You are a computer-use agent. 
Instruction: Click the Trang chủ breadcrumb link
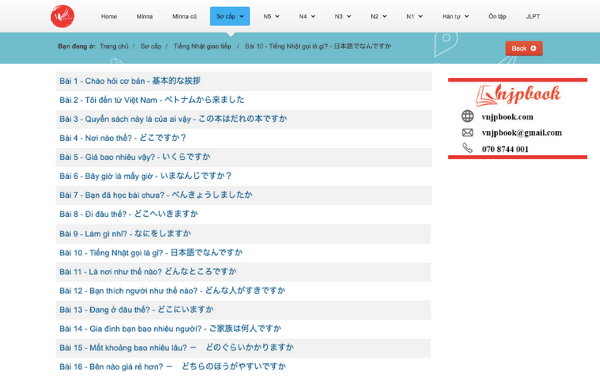(114, 46)
